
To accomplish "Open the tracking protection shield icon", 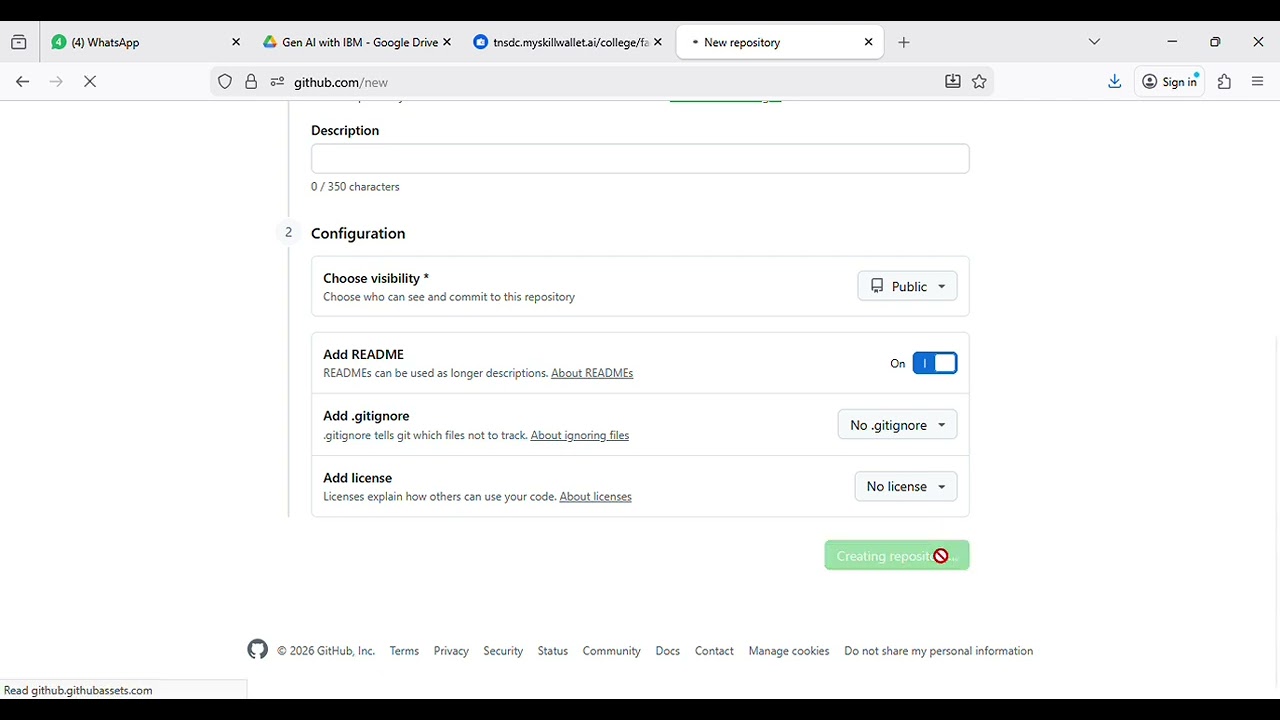I will (x=225, y=82).
